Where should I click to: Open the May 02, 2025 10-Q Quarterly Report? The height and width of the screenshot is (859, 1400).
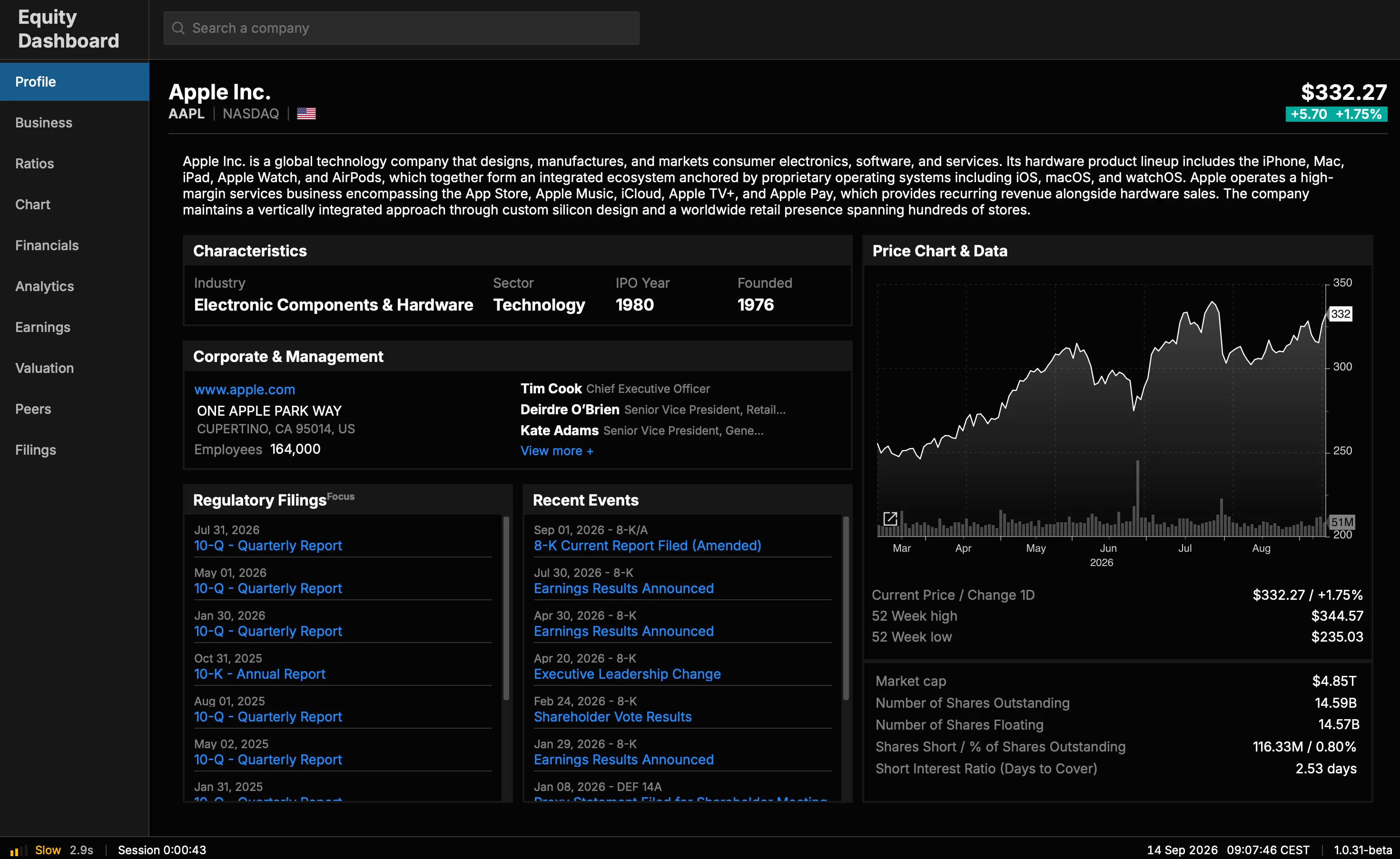point(268,760)
